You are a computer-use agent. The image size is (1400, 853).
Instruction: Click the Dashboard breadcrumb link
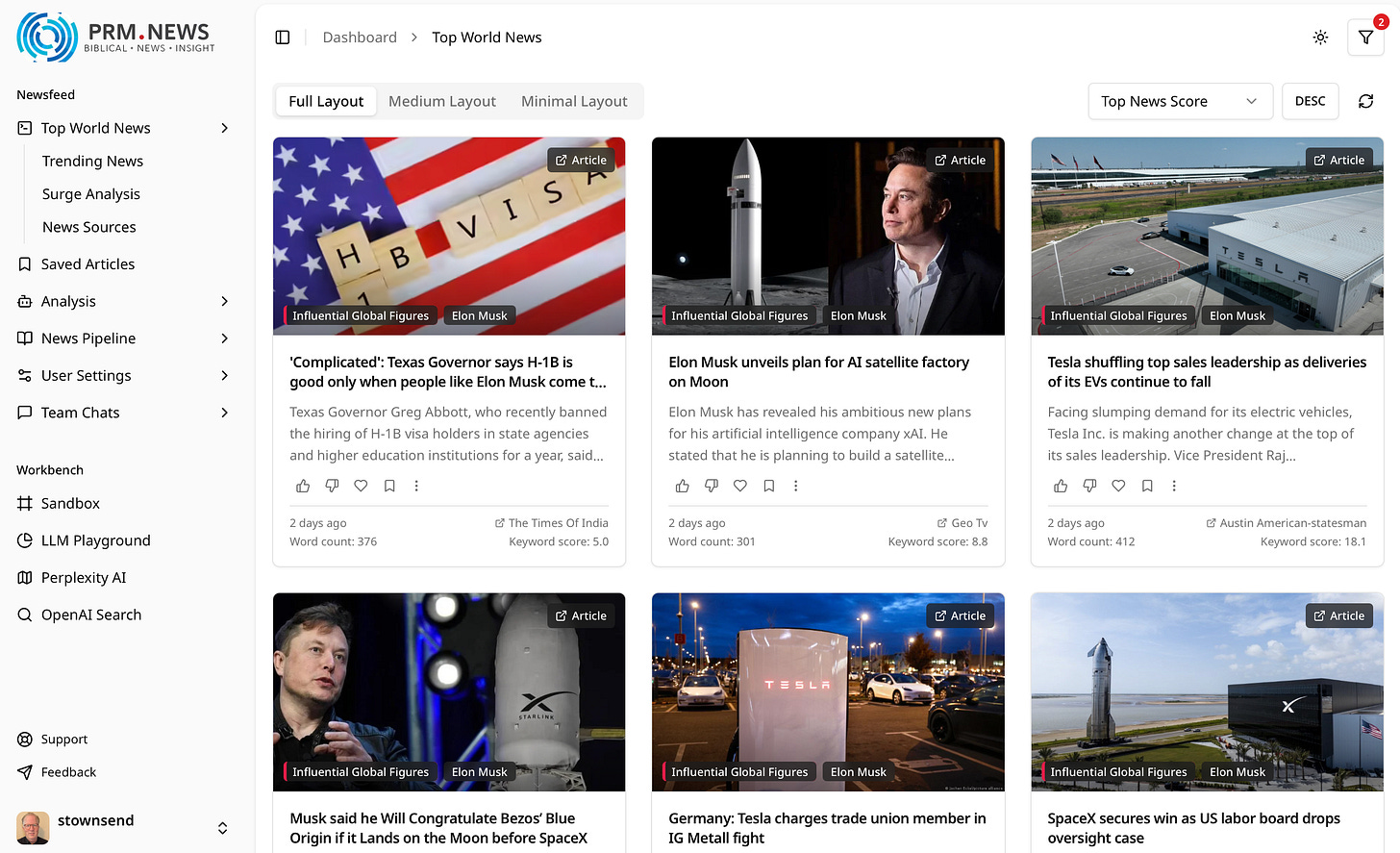[360, 38]
